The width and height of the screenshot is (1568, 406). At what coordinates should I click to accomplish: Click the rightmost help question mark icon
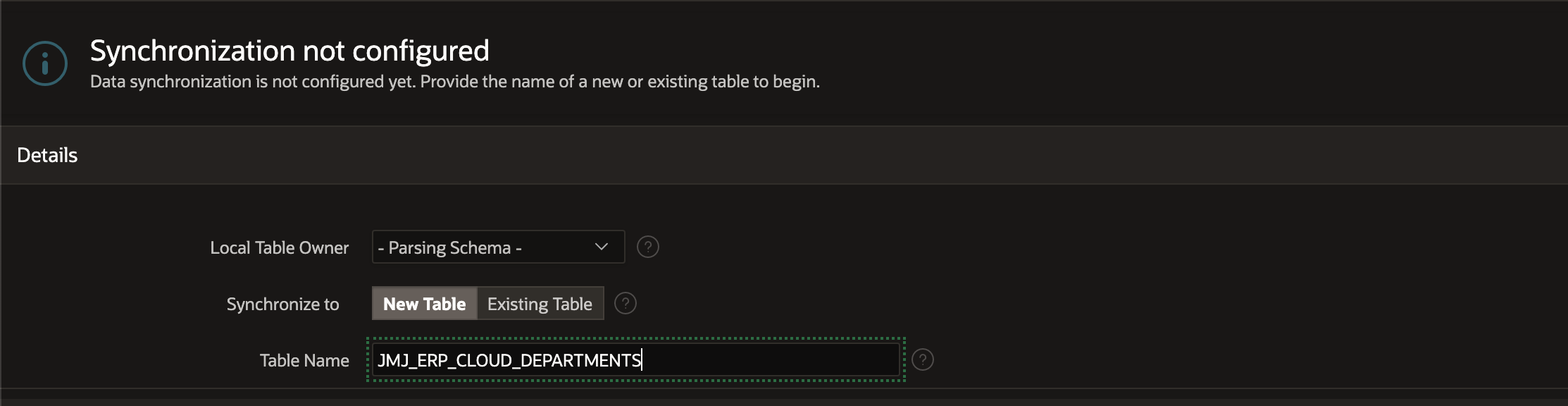pyautogui.click(x=923, y=359)
